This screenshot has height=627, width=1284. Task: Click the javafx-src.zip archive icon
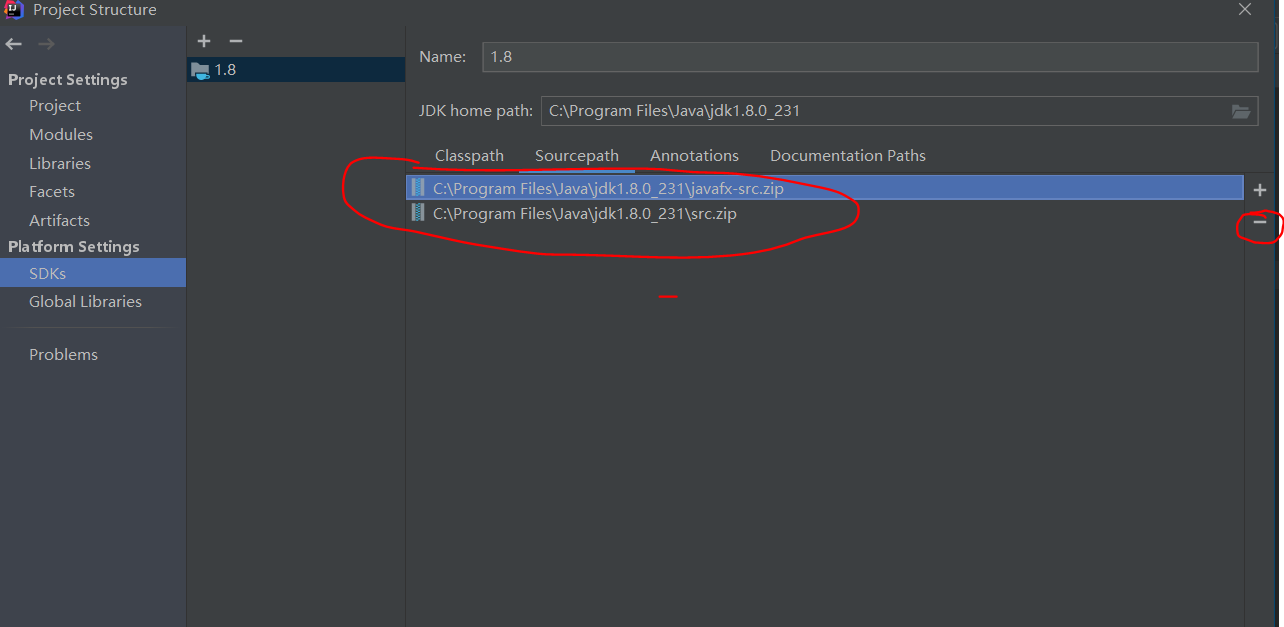pyautogui.click(x=418, y=188)
